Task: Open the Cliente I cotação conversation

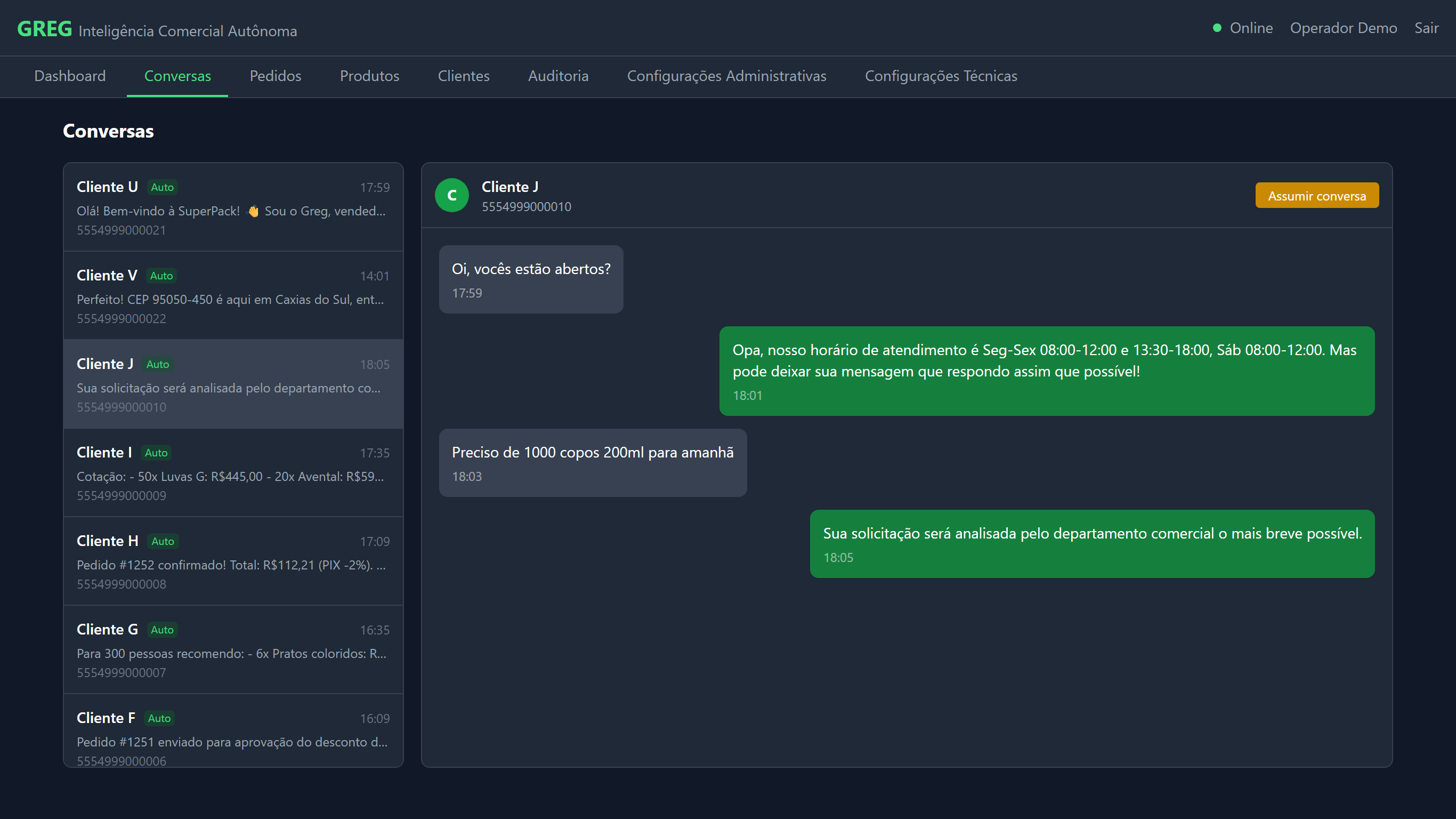Action: 233,473
